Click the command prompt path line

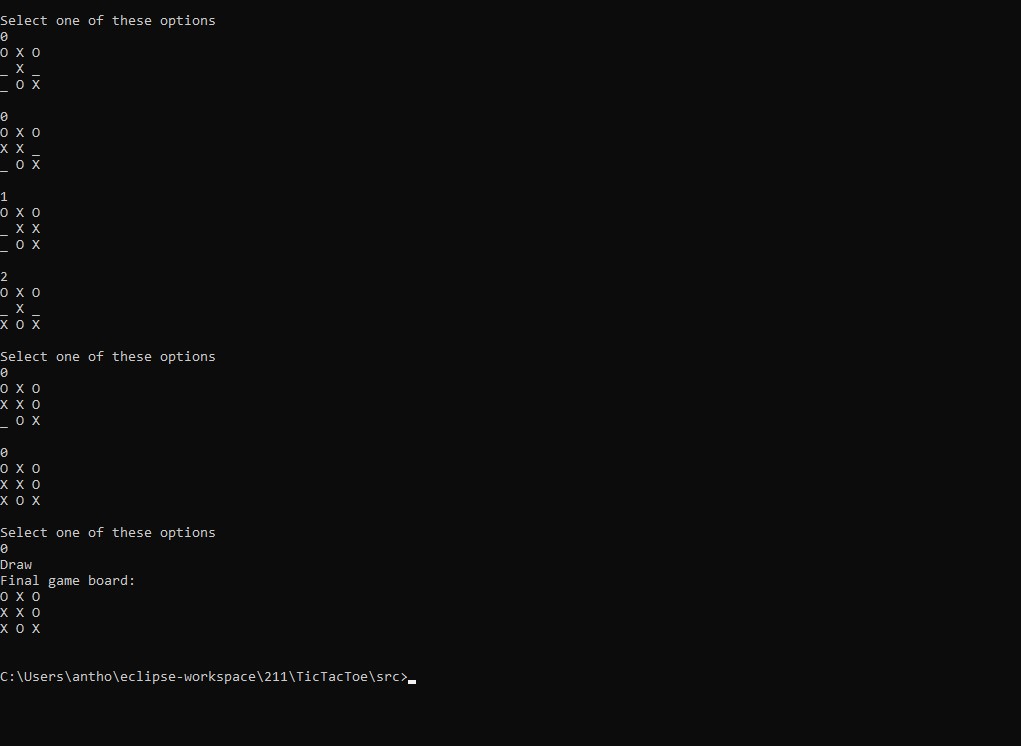pyautogui.click(x=204, y=677)
